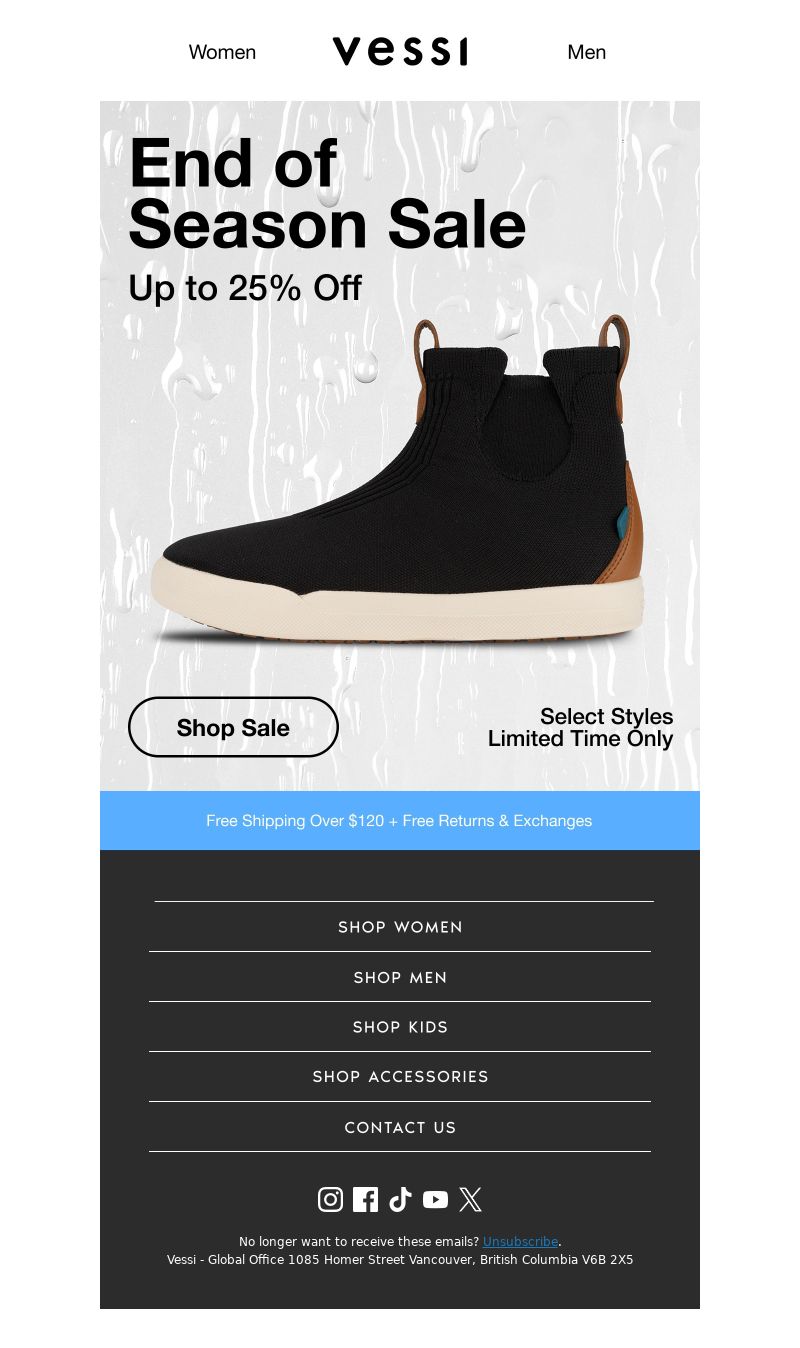The width and height of the screenshot is (800, 1348).
Task: Click the Shop Sale button
Action: tap(233, 727)
